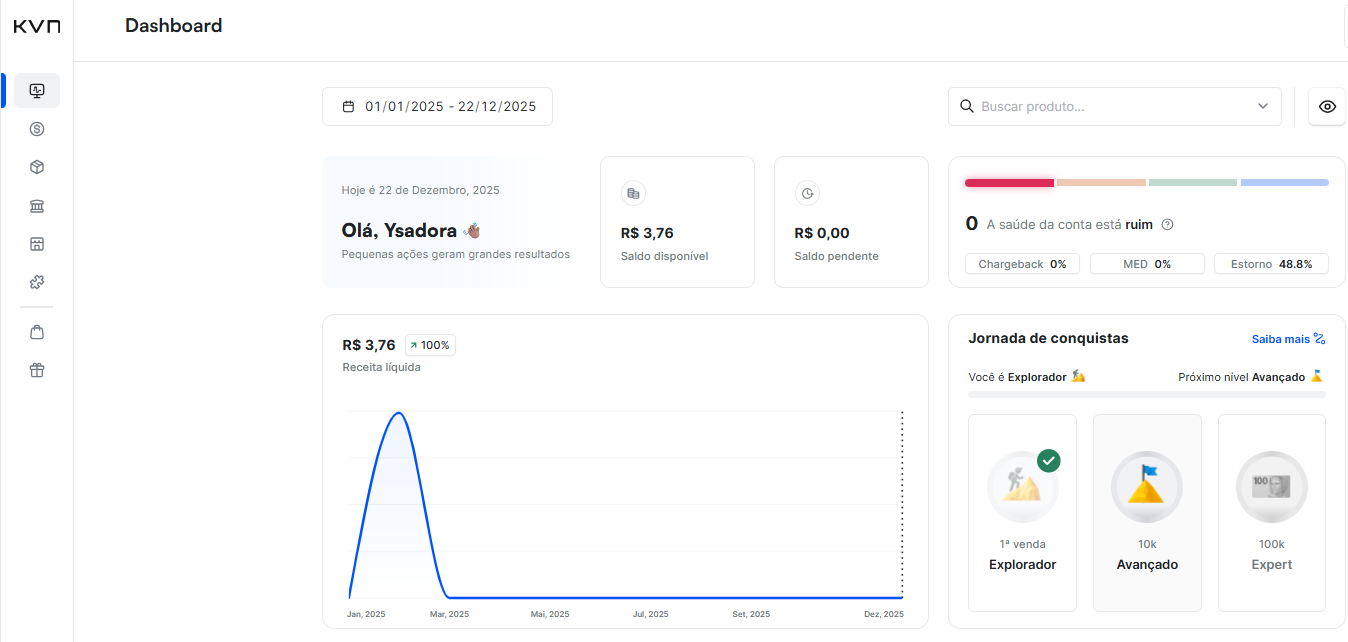Click the shopping bag sidebar icon
The image size is (1348, 642).
(37, 332)
